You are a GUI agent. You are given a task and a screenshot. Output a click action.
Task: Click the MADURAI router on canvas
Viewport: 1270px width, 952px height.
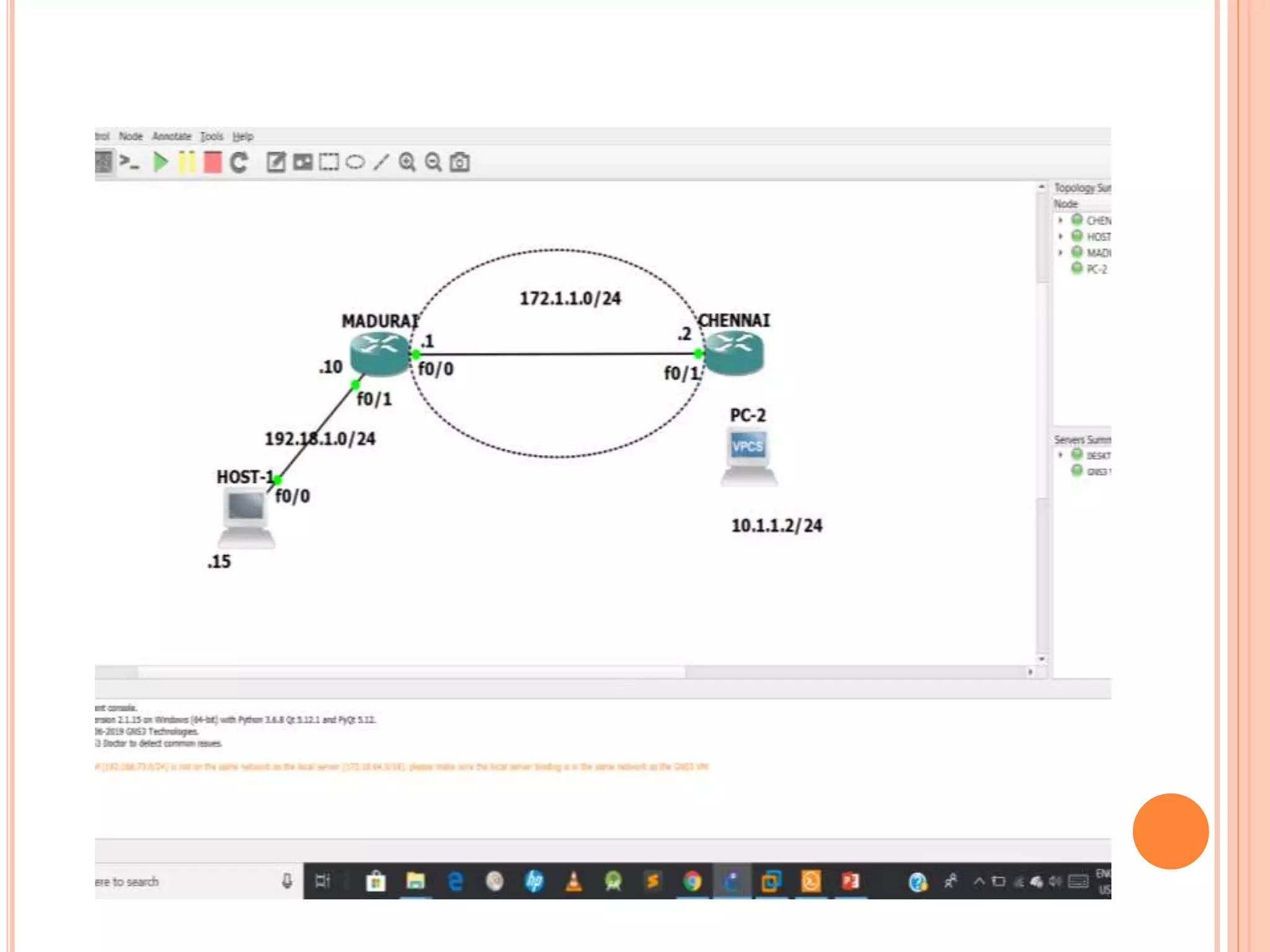coord(380,355)
